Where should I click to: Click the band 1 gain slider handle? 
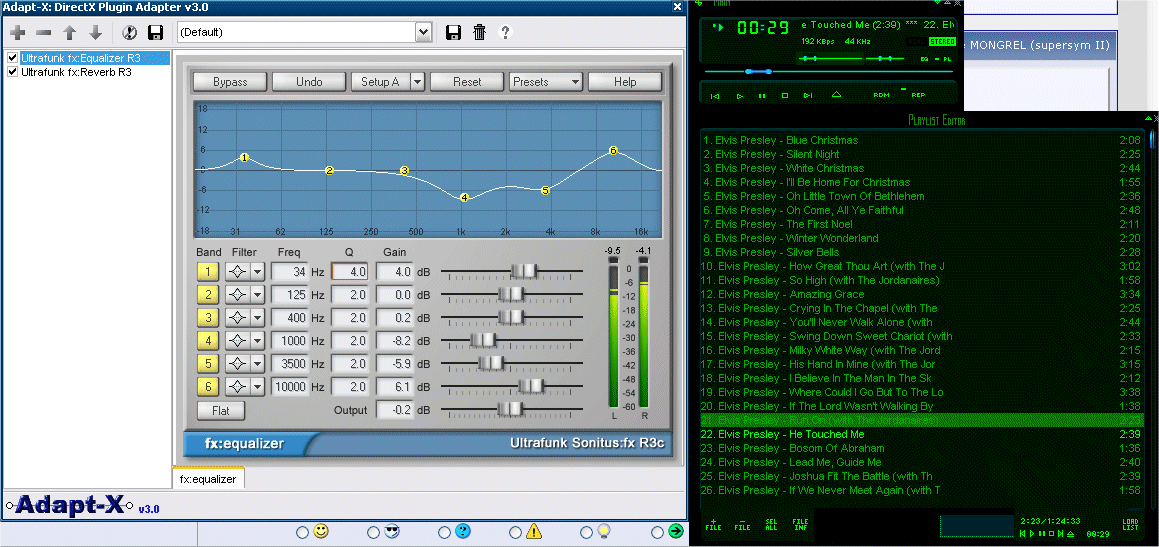click(525, 271)
